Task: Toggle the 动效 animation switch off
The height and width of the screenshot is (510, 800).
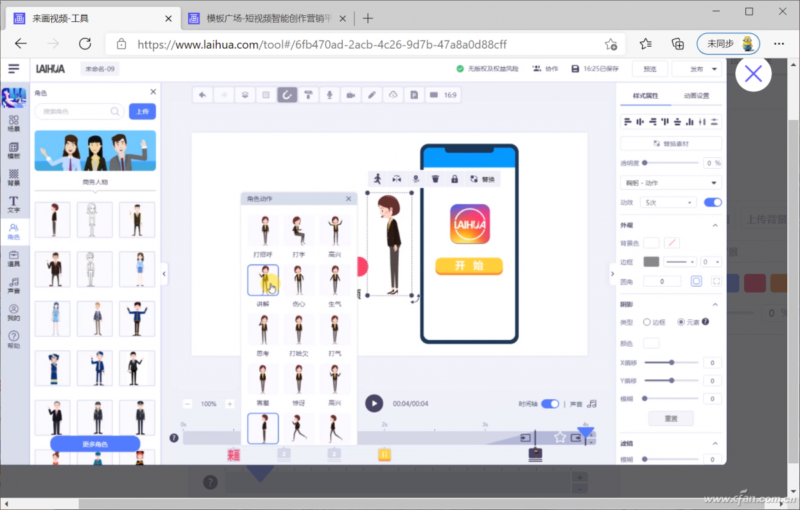Action: pos(712,202)
